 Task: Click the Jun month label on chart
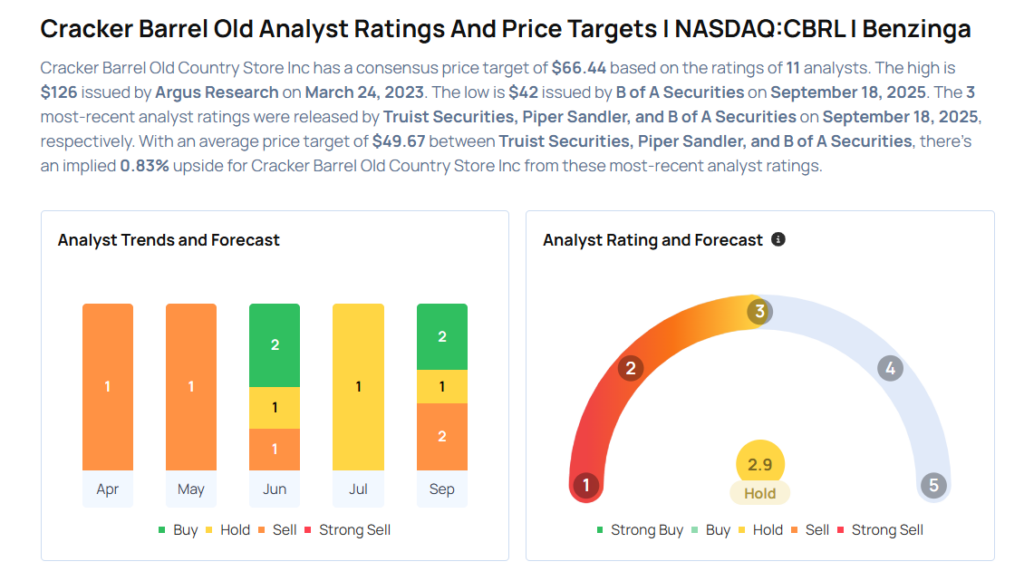274,489
